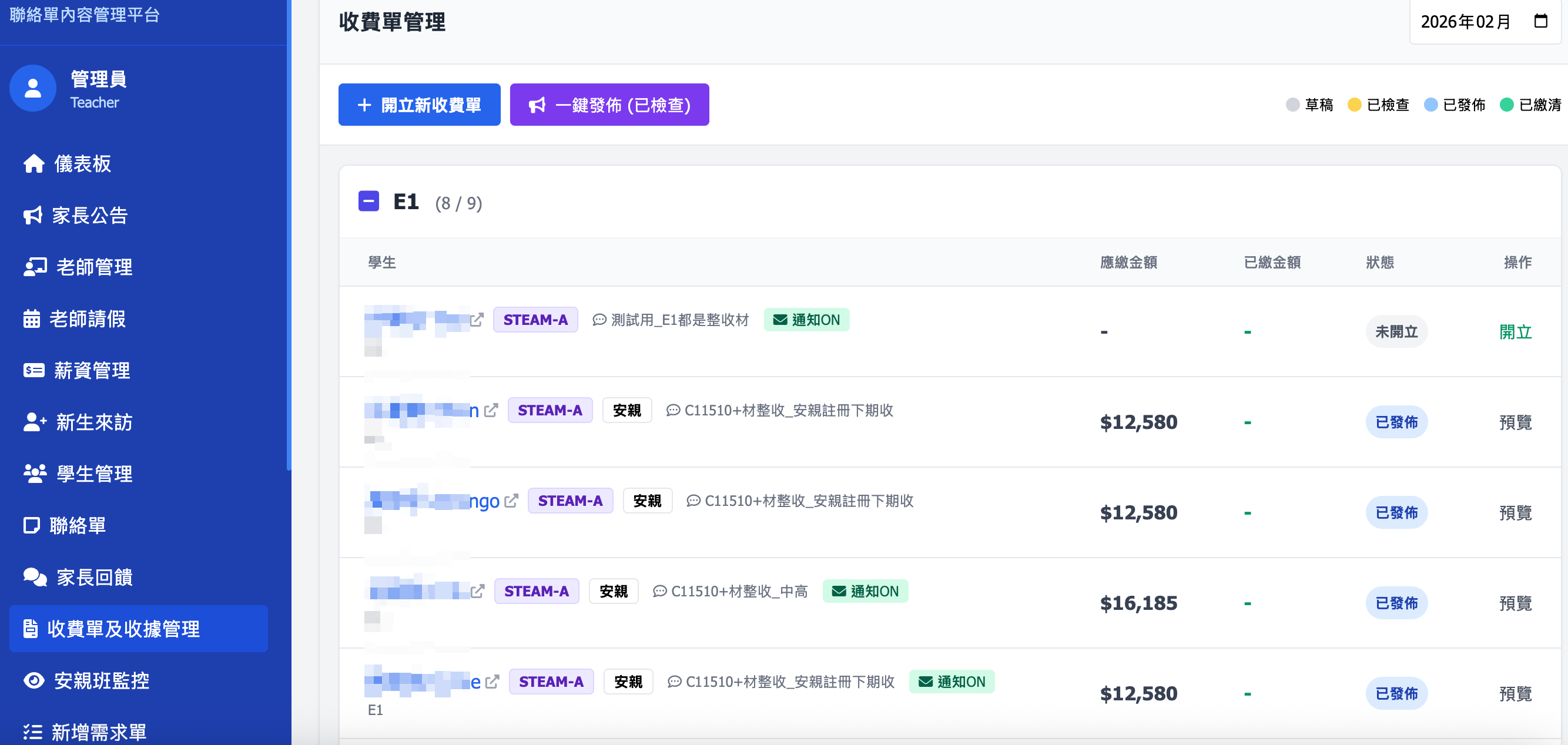Click the sidebar vertical scrollbar

pos(289,234)
